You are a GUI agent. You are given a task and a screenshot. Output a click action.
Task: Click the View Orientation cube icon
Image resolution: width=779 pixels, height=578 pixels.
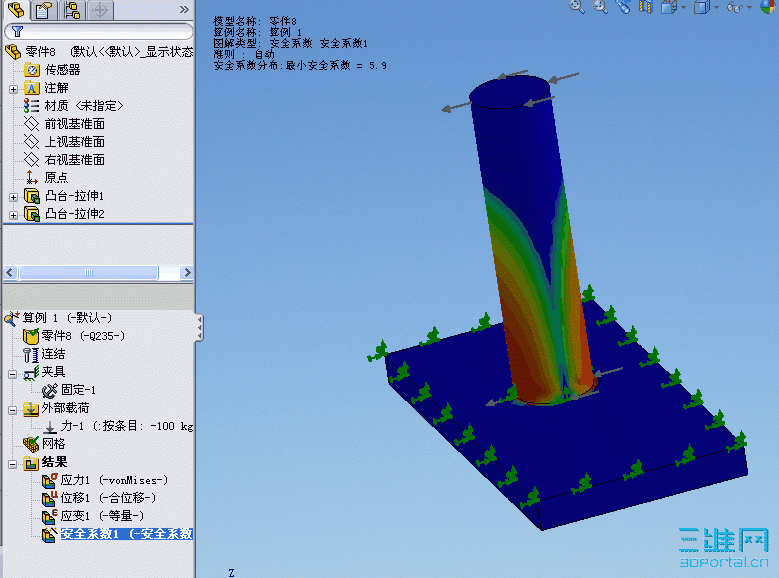click(x=669, y=6)
